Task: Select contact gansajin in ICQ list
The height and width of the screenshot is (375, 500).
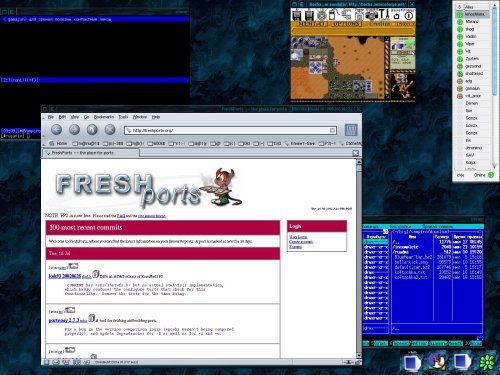Action: tap(473, 88)
